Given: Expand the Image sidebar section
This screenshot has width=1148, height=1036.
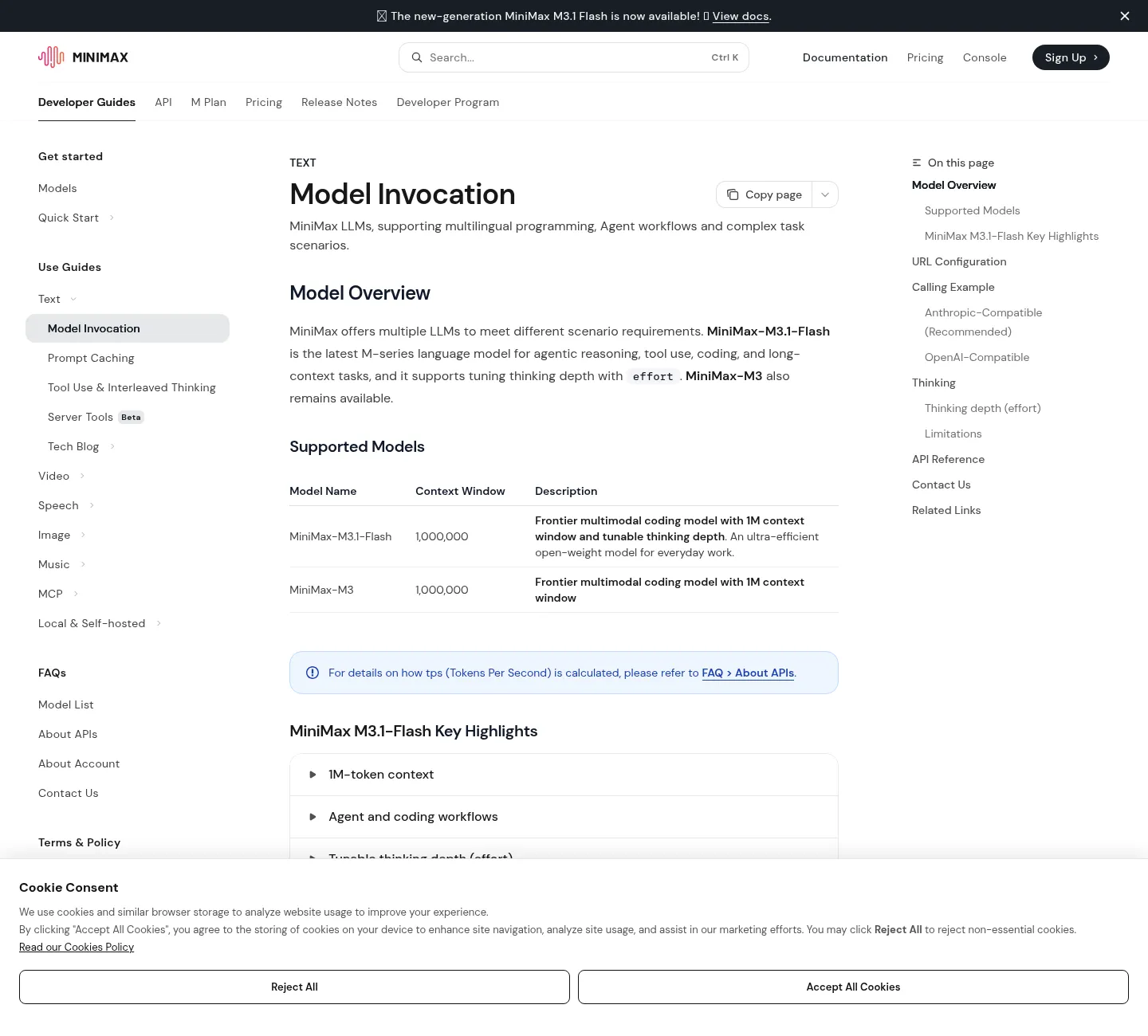Looking at the screenshot, I should click(x=83, y=535).
